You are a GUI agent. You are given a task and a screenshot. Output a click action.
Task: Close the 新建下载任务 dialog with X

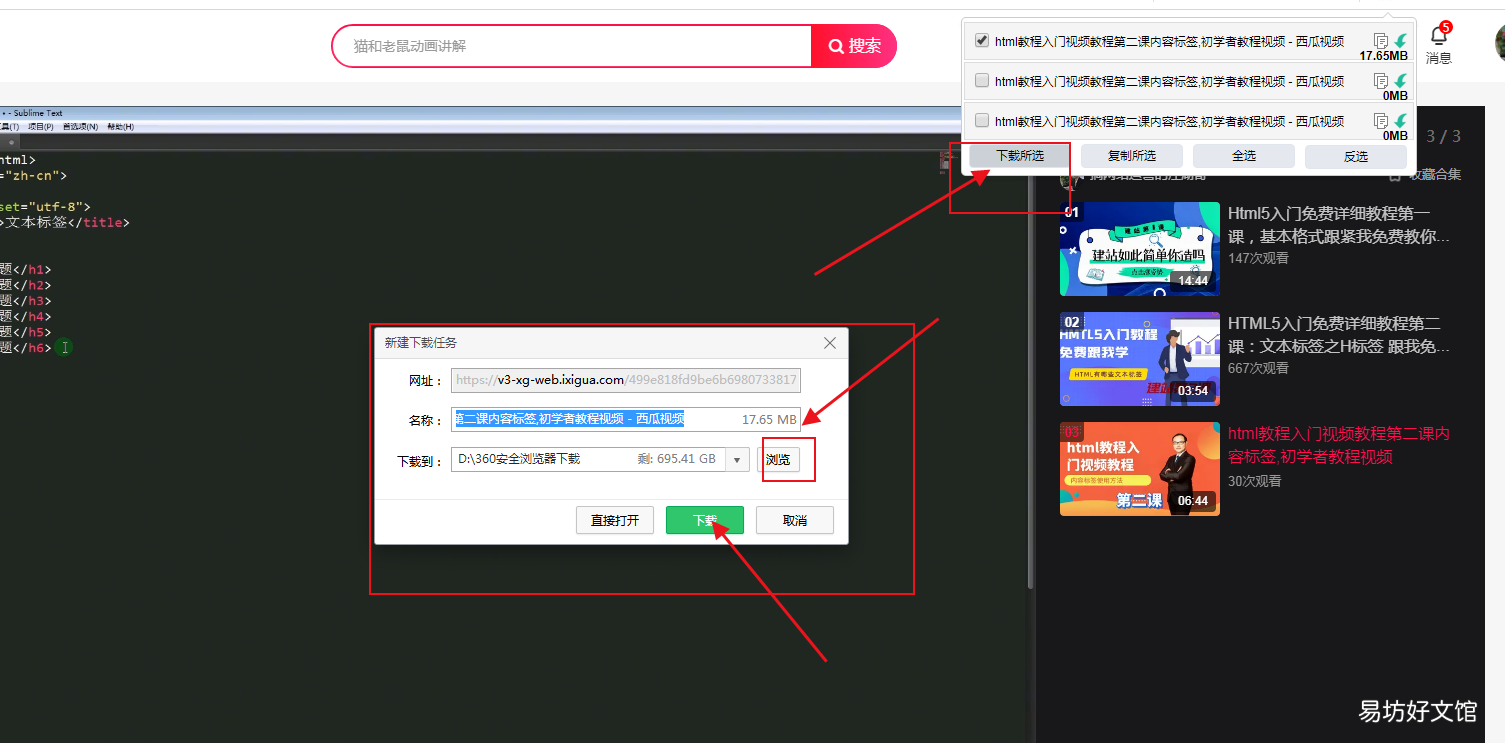pyautogui.click(x=829, y=343)
